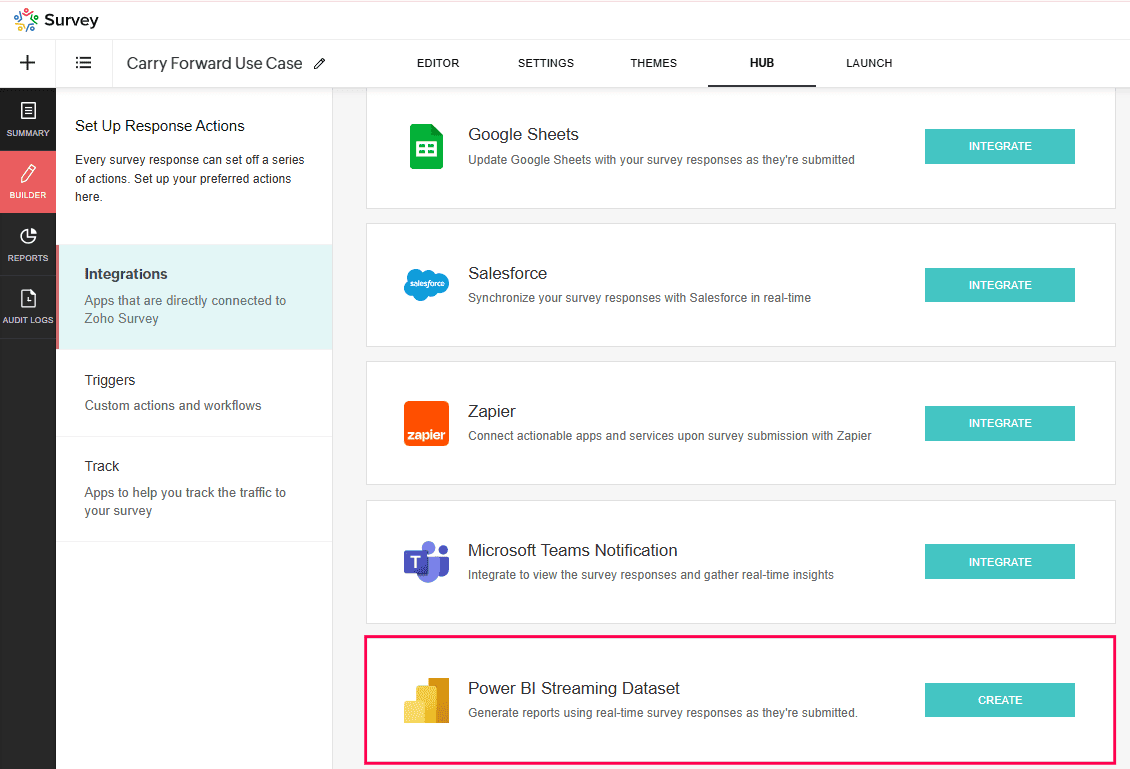
Task: Click the Zapier logo icon
Action: click(426, 423)
